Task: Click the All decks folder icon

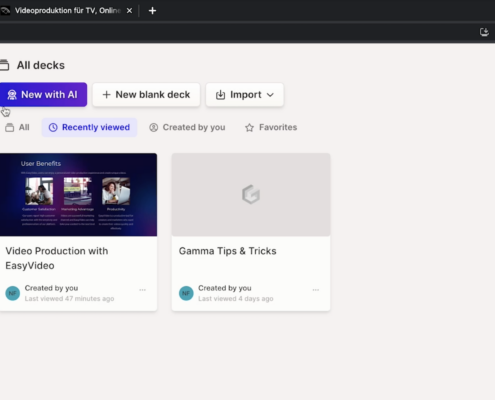Action: [x=4, y=65]
